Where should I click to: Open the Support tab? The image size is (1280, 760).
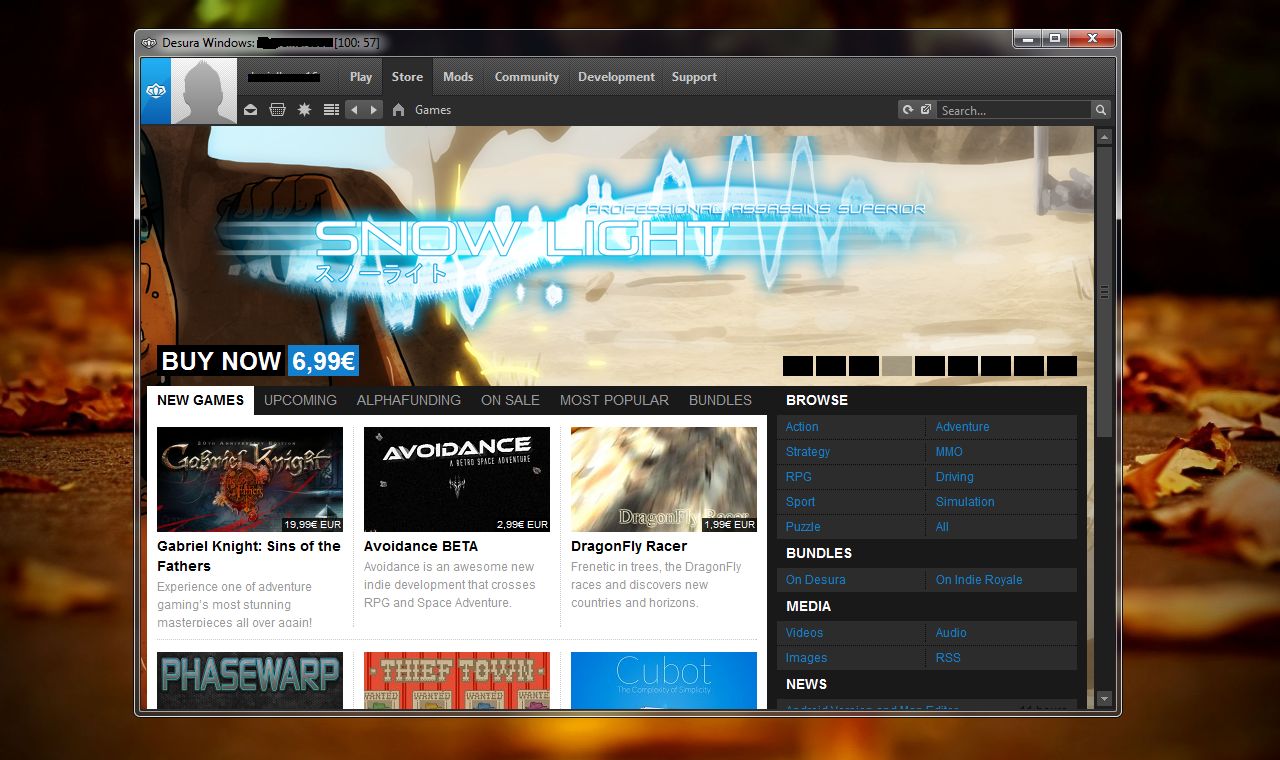click(x=694, y=77)
